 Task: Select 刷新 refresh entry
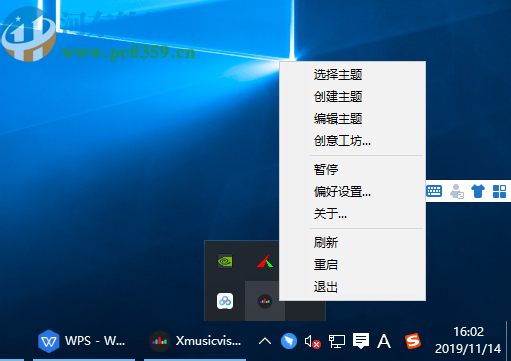(x=352, y=243)
